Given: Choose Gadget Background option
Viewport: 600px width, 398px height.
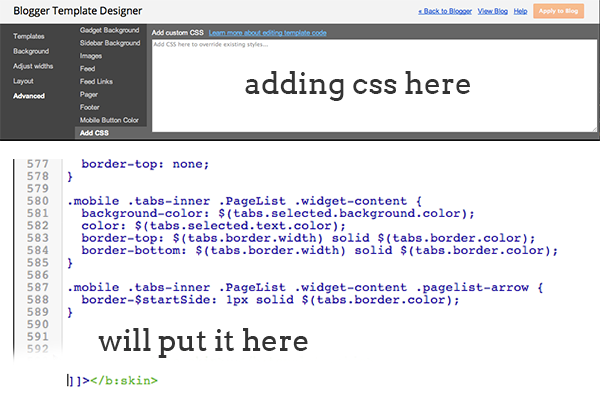Looking at the screenshot, I should 109,30.
